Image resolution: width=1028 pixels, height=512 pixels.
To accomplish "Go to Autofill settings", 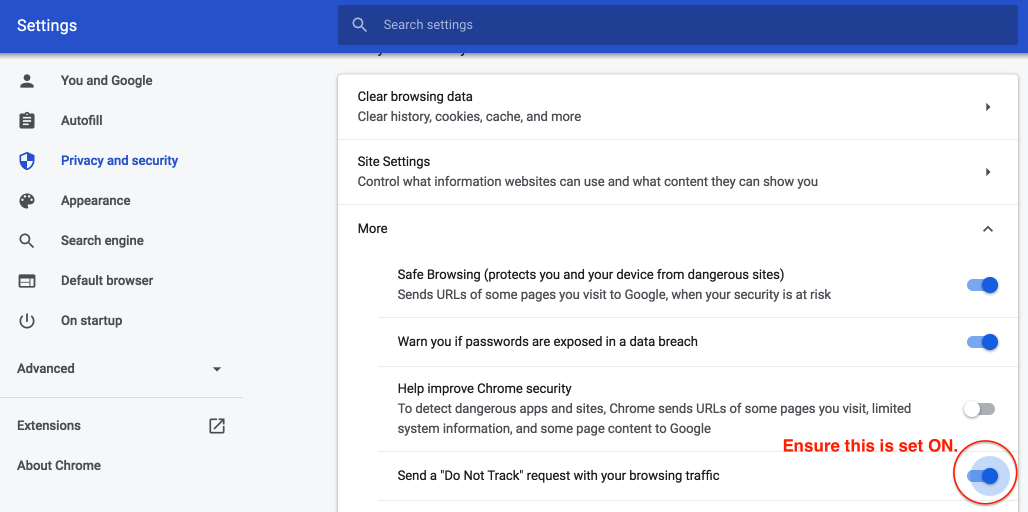I will [x=82, y=121].
